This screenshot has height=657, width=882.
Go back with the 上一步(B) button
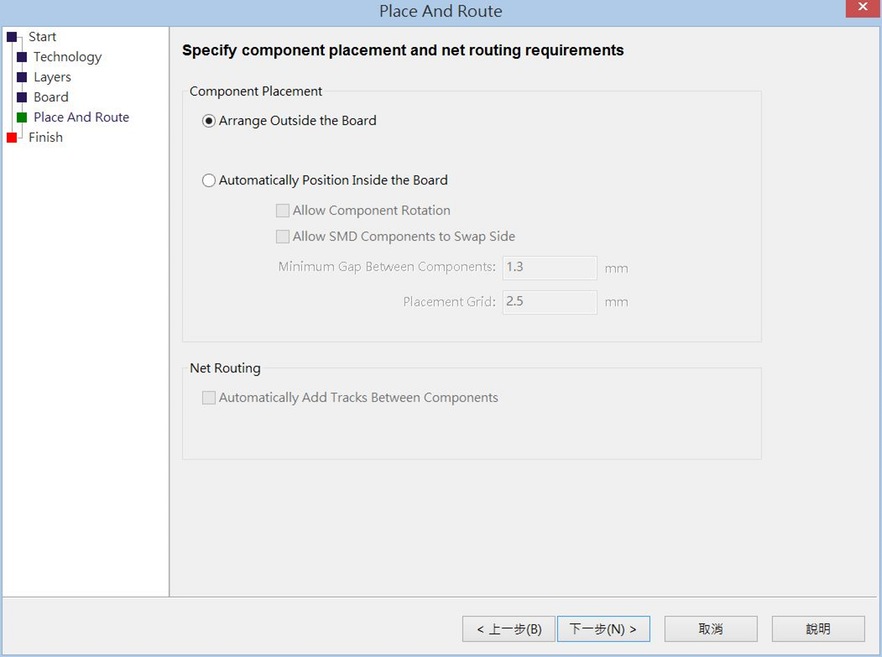508,629
